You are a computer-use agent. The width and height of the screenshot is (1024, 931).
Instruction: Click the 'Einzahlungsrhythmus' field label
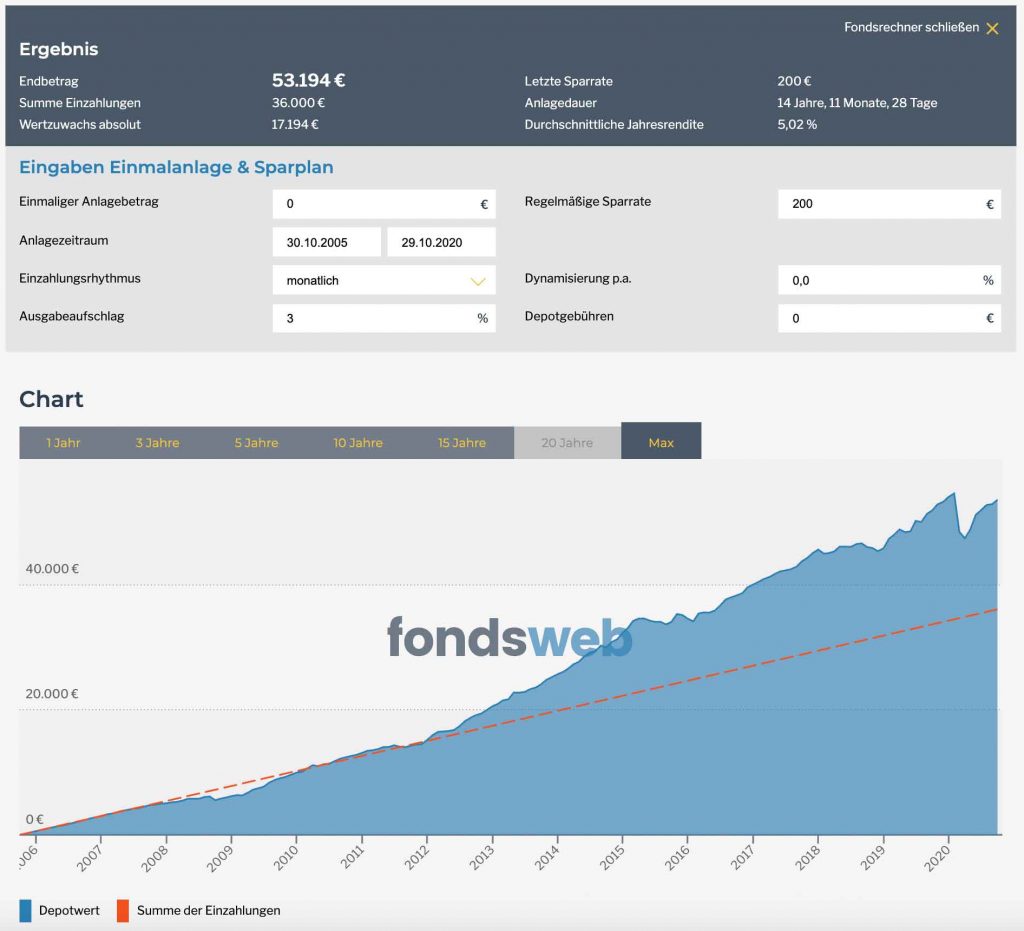(x=80, y=278)
